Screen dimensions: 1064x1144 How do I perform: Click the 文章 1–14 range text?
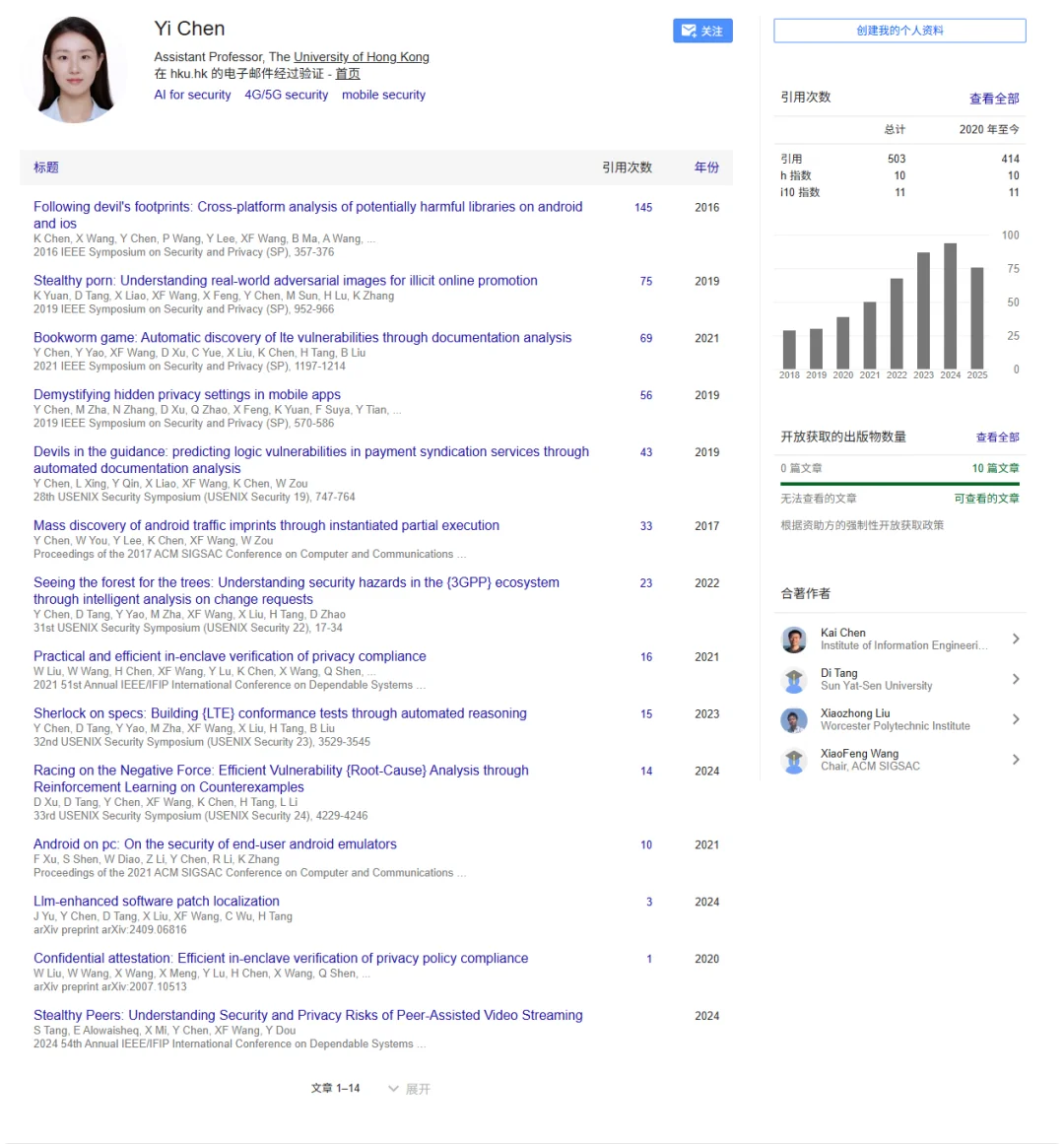(x=335, y=1089)
